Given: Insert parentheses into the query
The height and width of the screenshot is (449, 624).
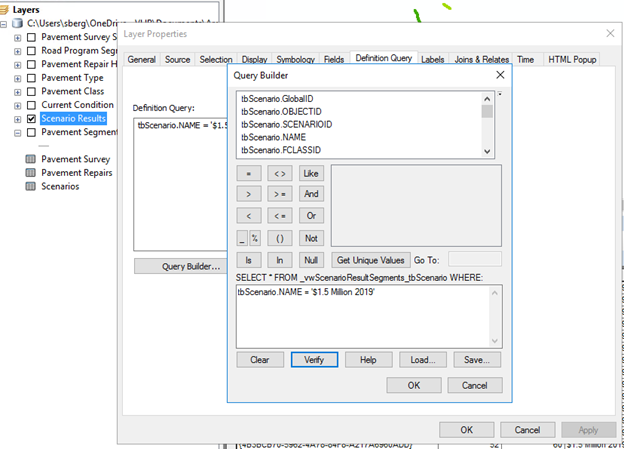Looking at the screenshot, I should pos(280,238).
